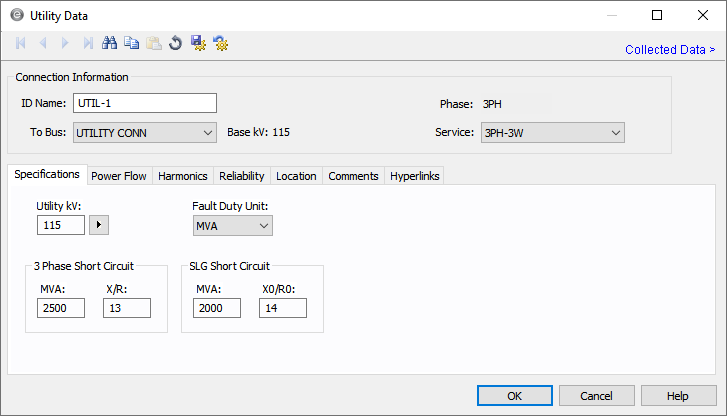Select the Reliability tab
727x416 pixels.
point(242,176)
